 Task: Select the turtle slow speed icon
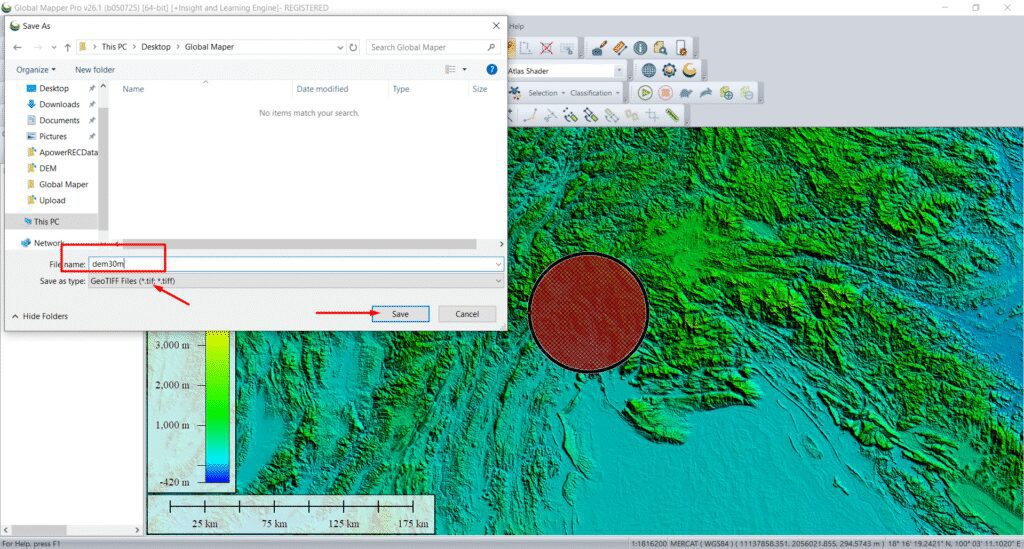[686, 93]
